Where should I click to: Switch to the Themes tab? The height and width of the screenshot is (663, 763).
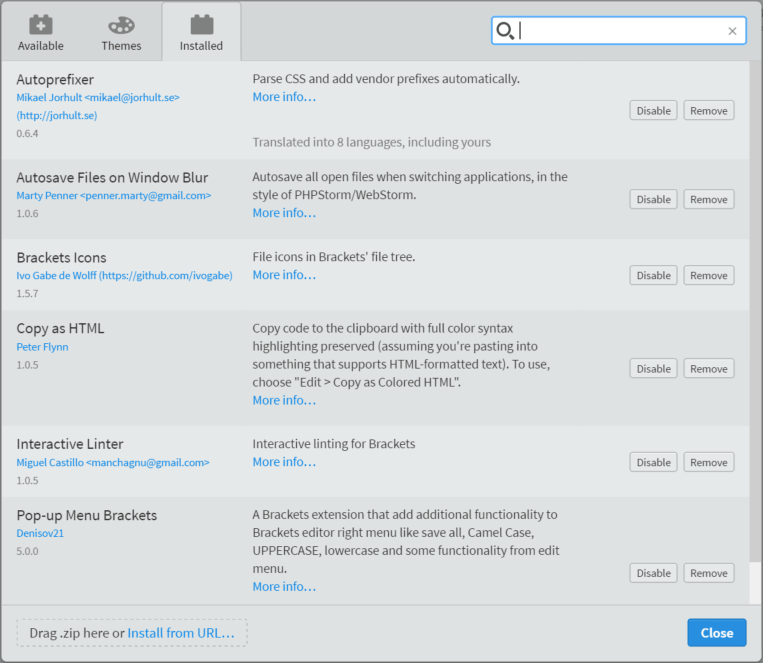[121, 33]
